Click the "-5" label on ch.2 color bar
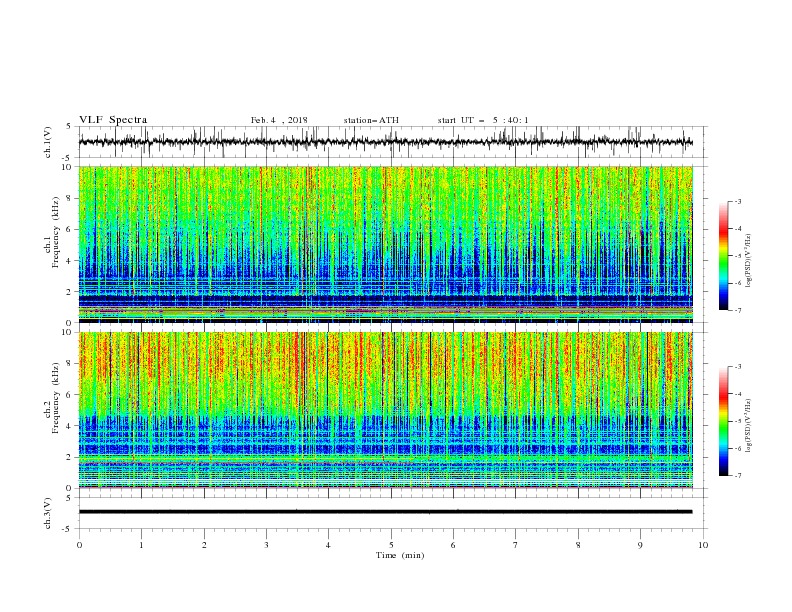 (737, 421)
